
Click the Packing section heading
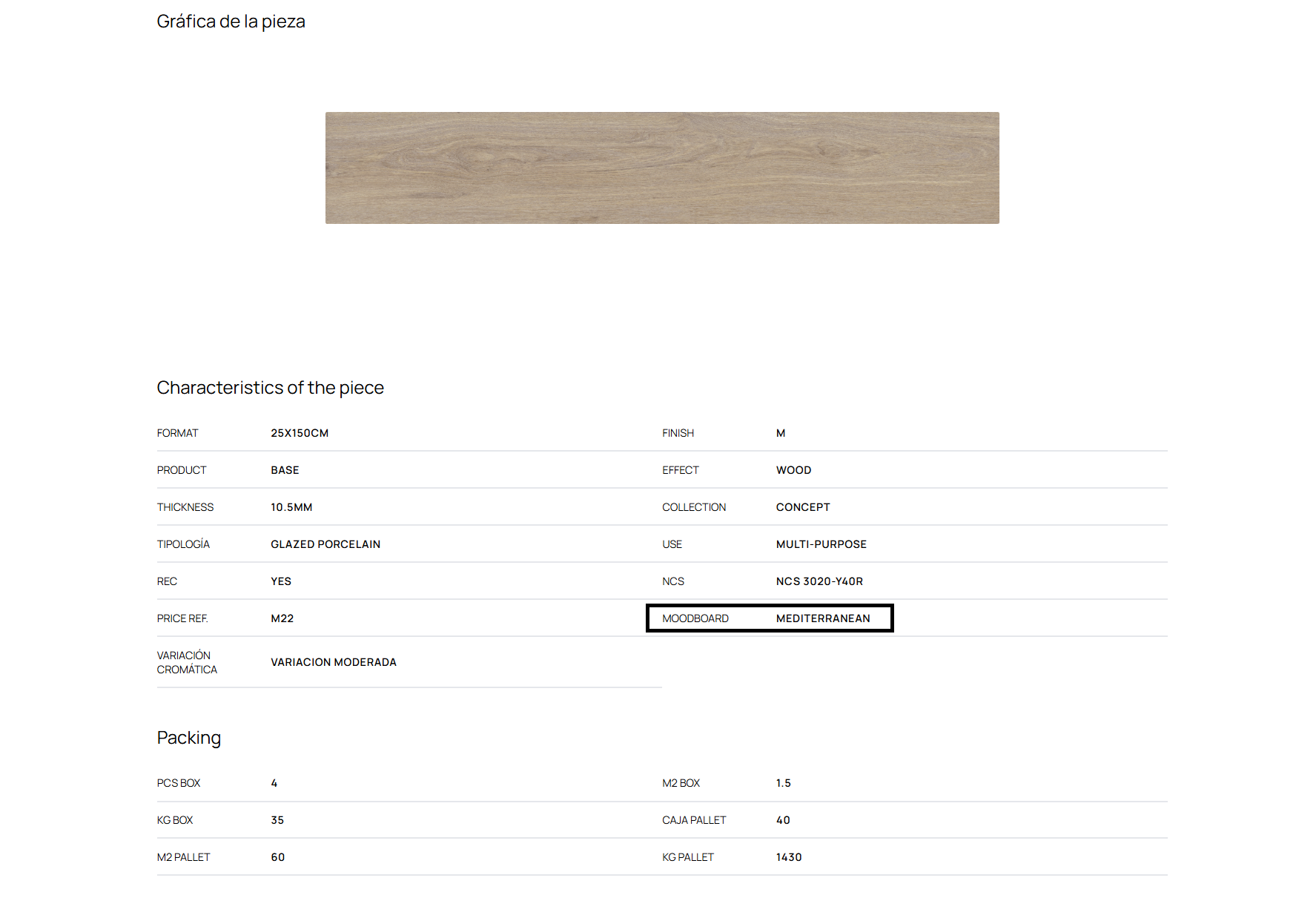click(x=189, y=738)
